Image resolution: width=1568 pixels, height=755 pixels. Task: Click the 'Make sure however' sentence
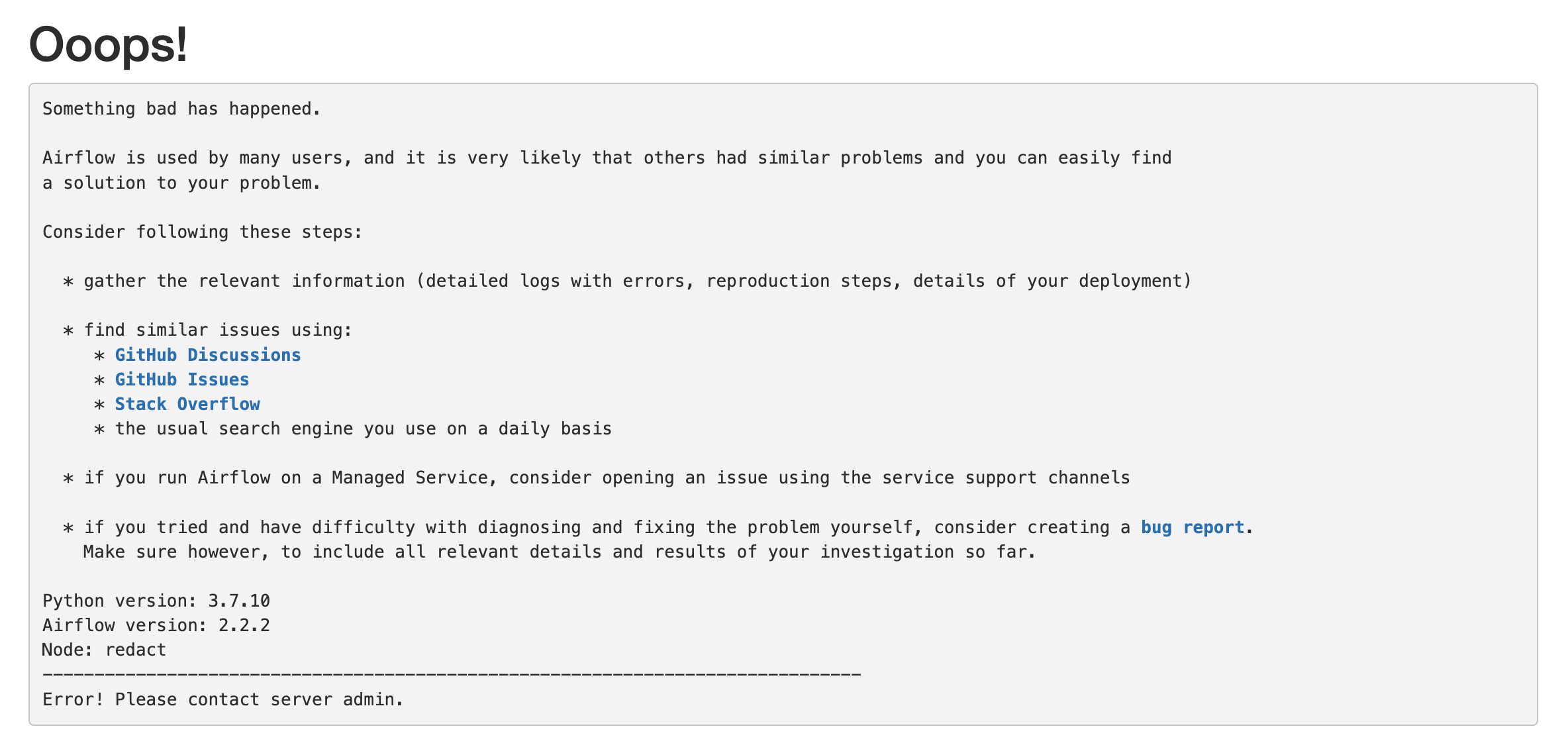click(560, 552)
